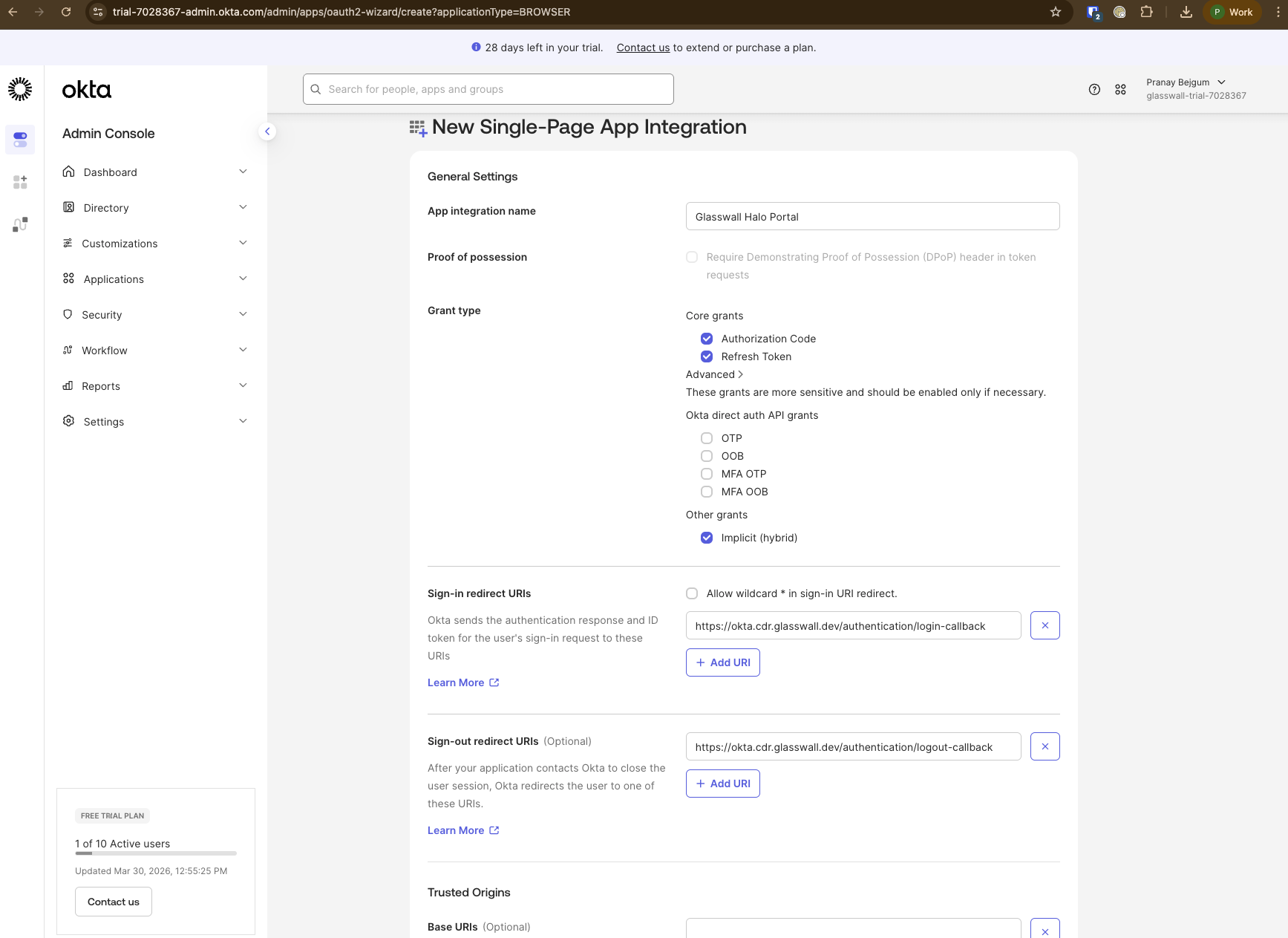Open the apps grid icon in header

coord(1120,89)
